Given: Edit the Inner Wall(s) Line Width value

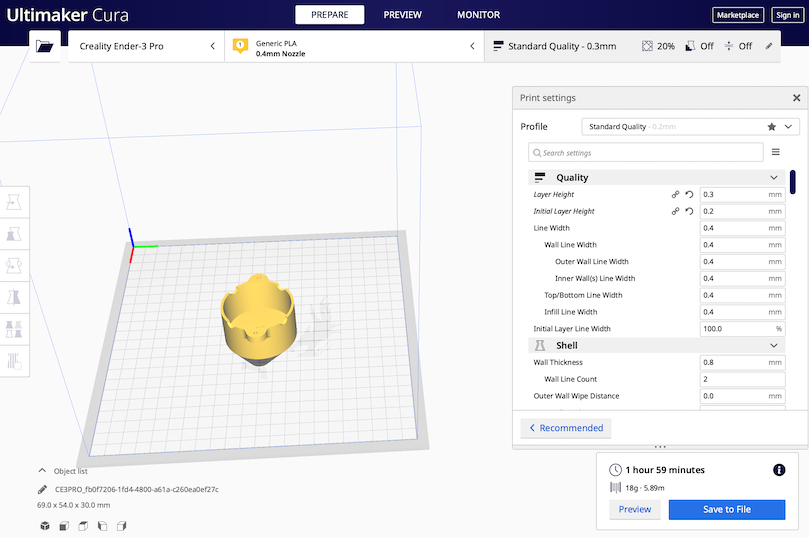Looking at the screenshot, I should pyautogui.click(x=742, y=278).
